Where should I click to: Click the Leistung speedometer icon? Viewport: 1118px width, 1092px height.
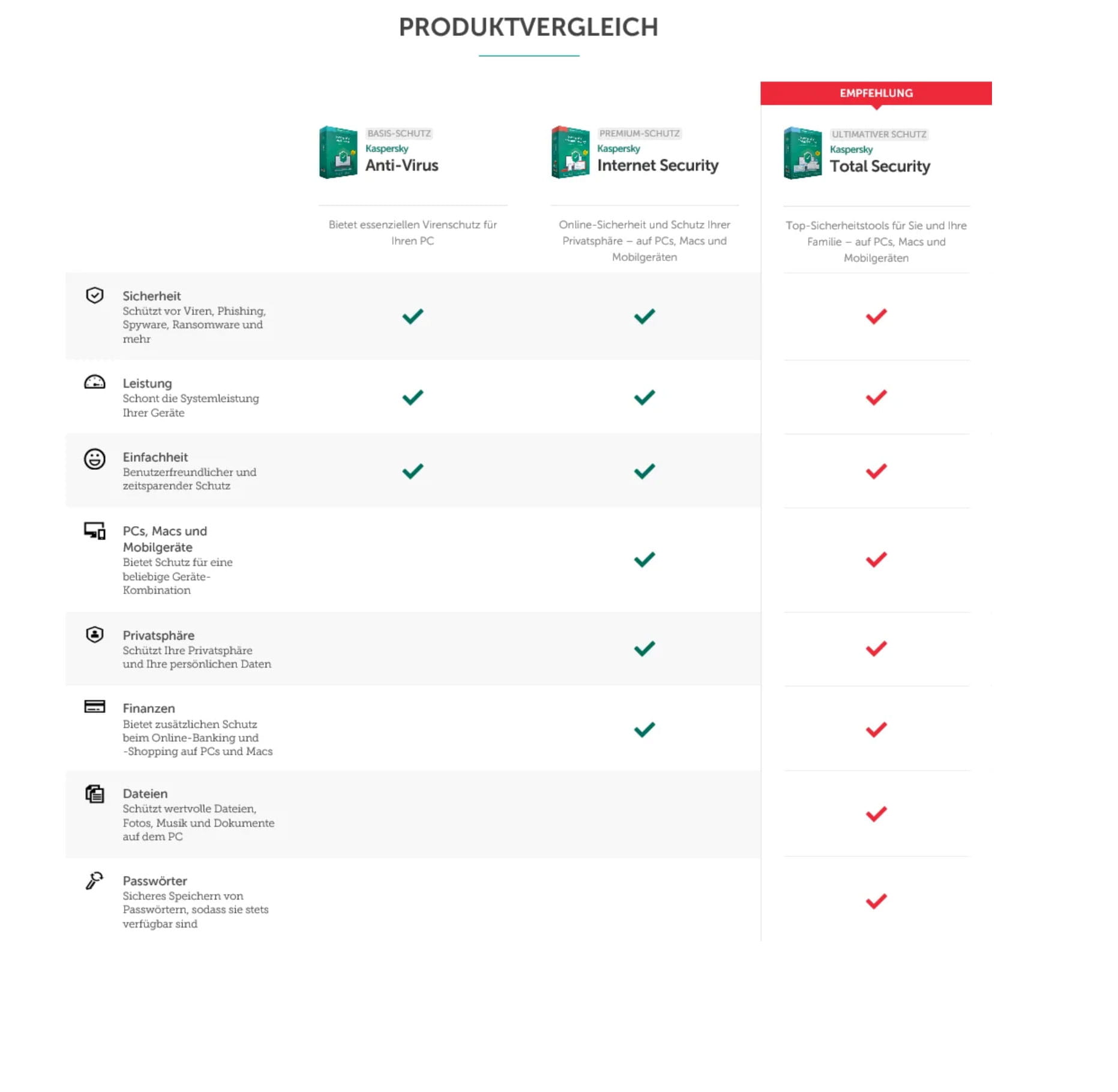click(94, 382)
